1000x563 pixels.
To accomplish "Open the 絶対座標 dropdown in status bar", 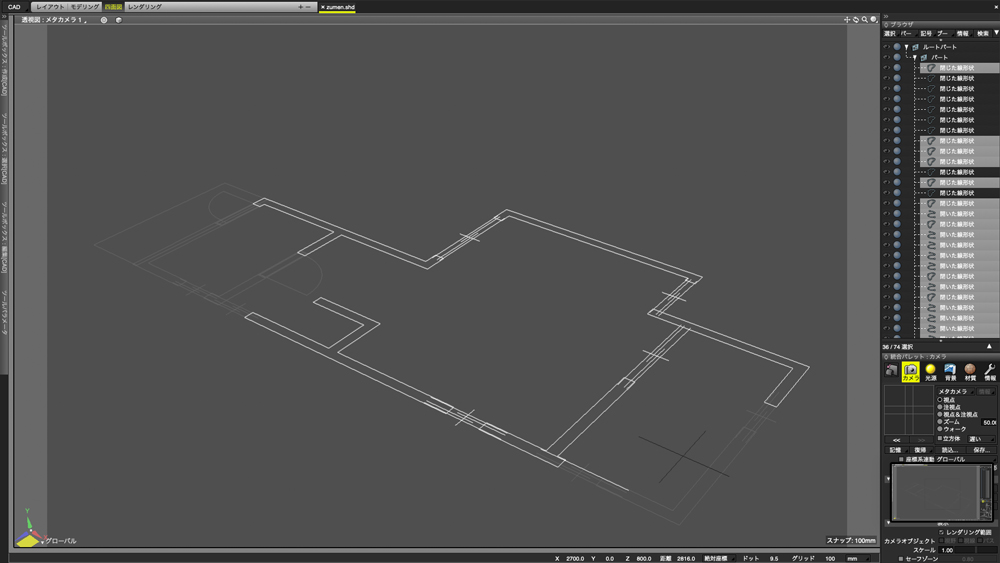I will point(718,559).
